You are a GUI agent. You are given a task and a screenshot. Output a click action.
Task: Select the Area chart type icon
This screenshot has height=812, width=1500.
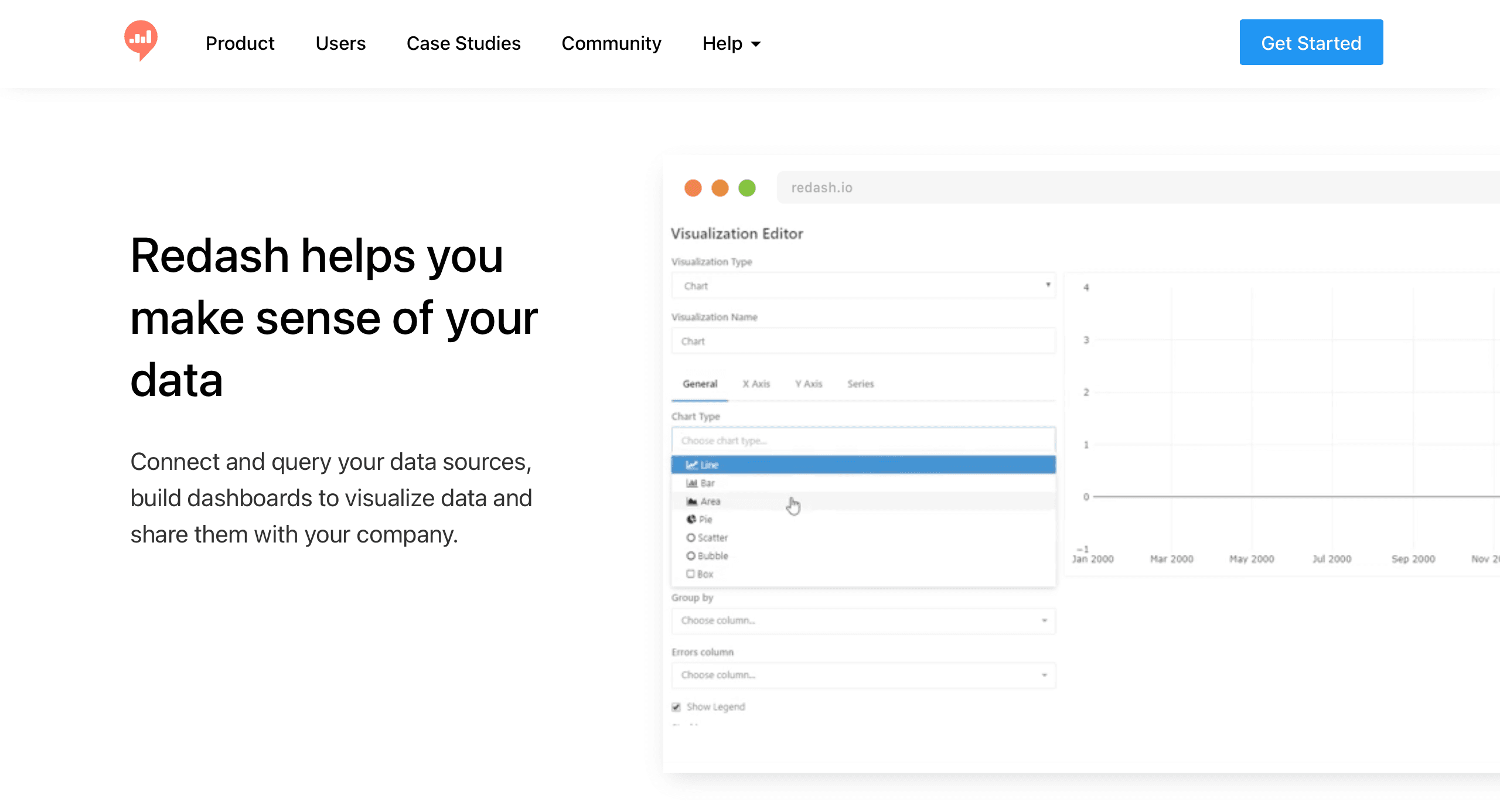click(692, 501)
